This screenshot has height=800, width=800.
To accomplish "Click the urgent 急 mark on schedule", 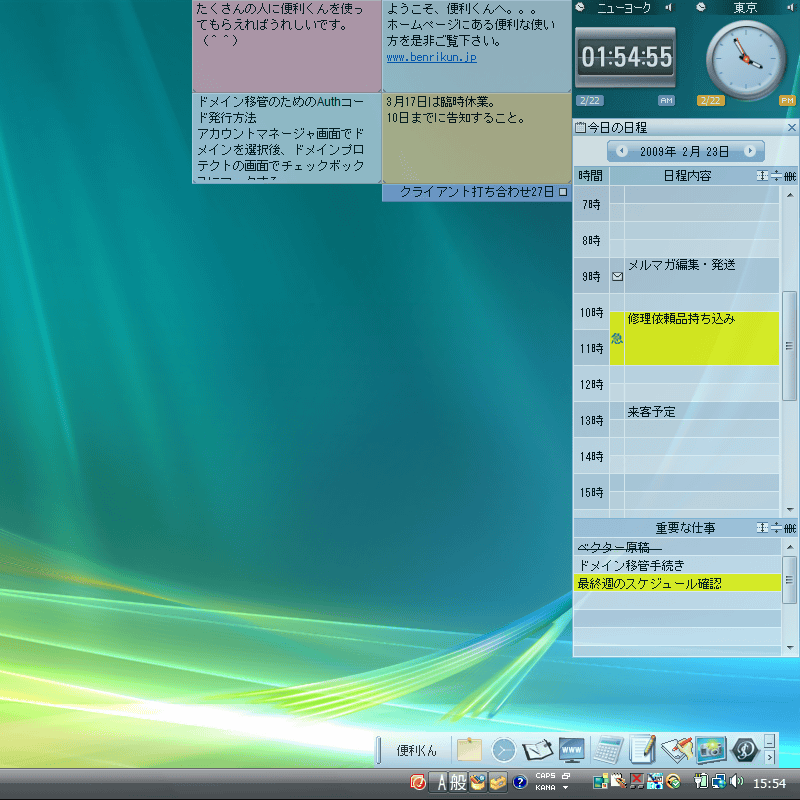I will [617, 338].
